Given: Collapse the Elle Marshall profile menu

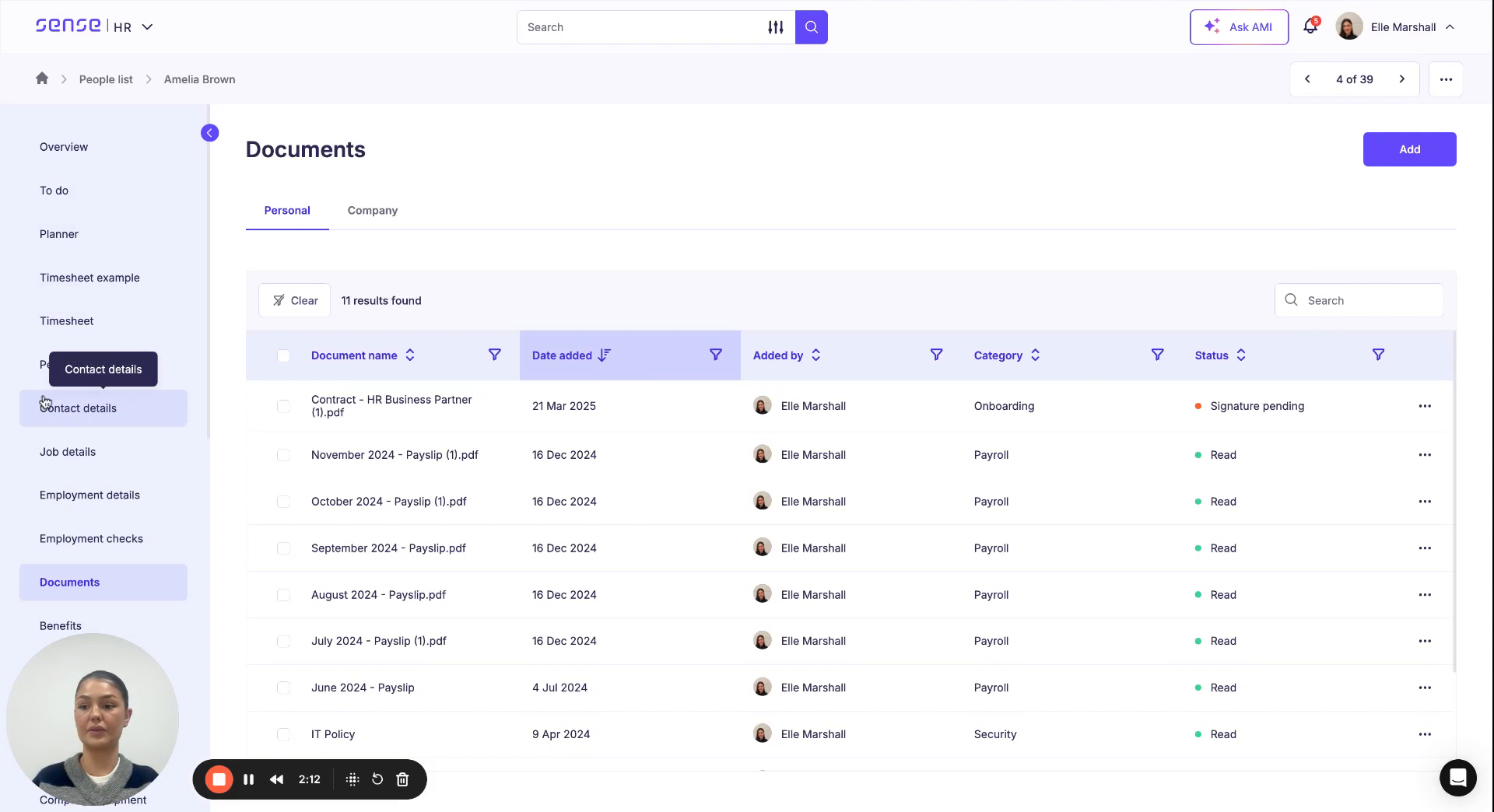Looking at the screenshot, I should (1450, 26).
